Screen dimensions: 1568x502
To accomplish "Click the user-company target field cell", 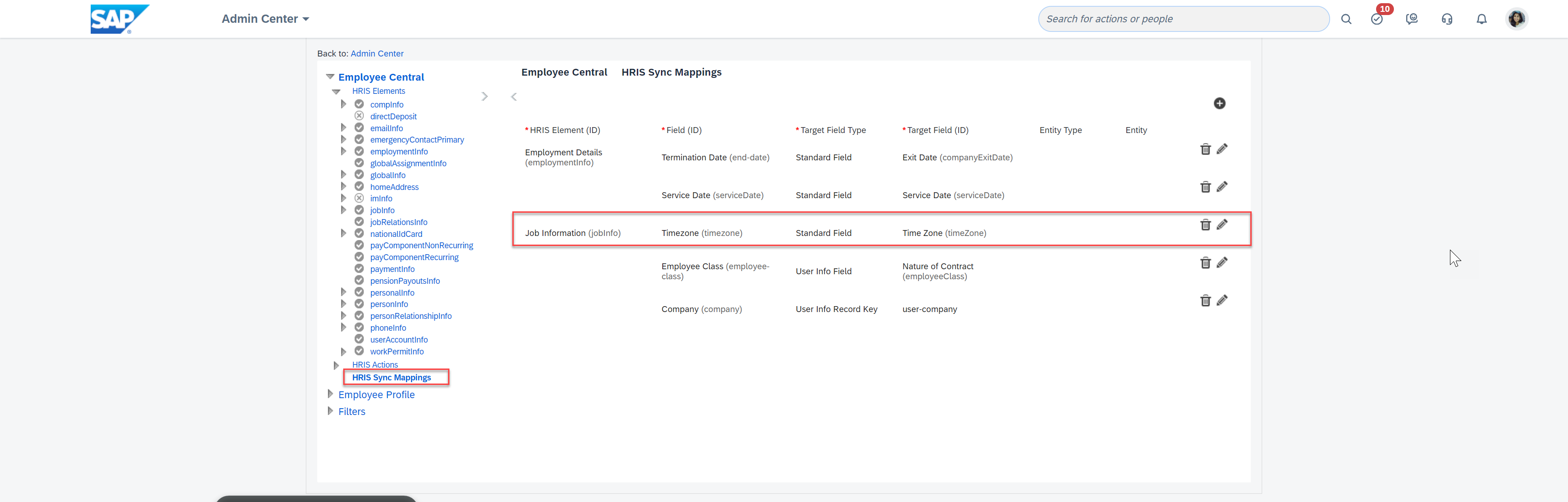I will click(x=929, y=309).
